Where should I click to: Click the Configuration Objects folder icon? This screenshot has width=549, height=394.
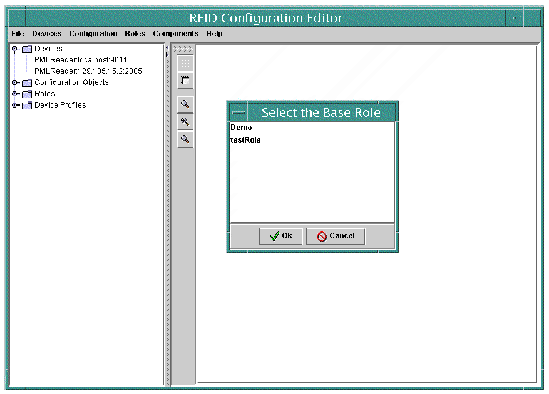27,83
